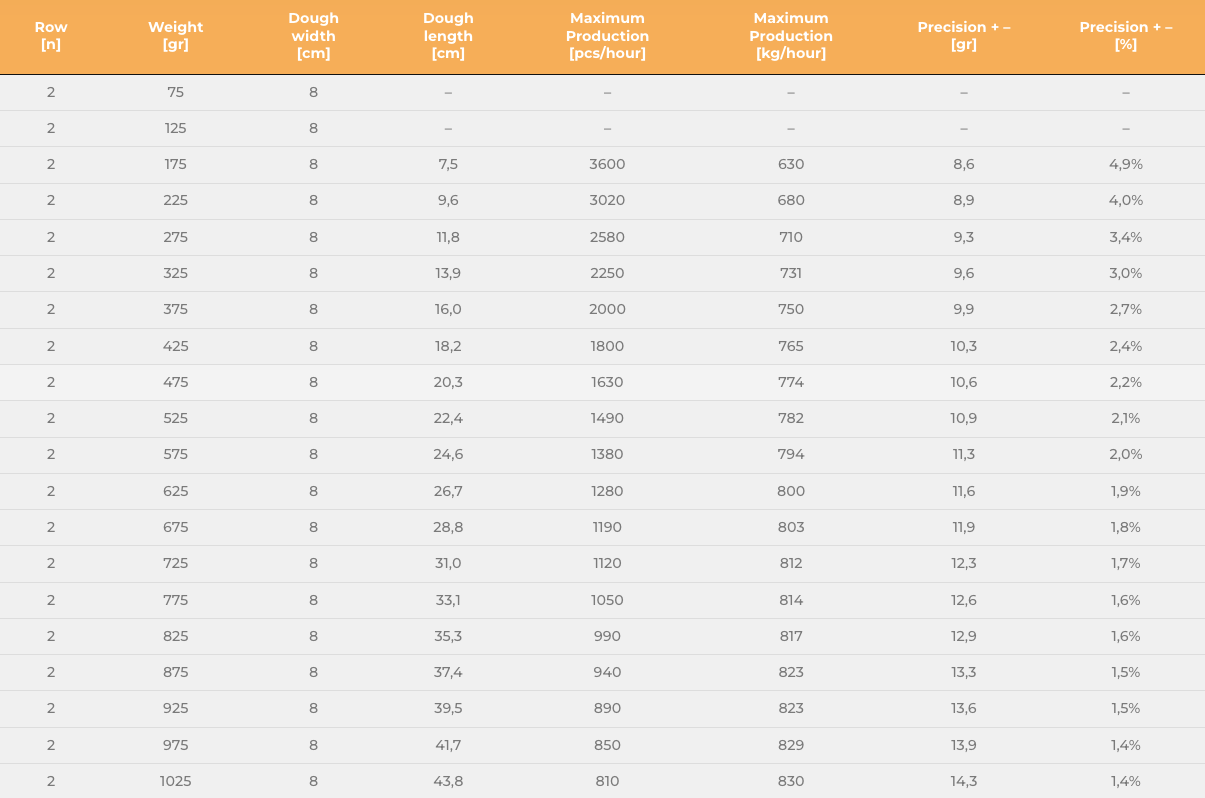This screenshot has width=1205, height=798.
Task: Select the dough length value 43,8
Action: tap(448, 781)
